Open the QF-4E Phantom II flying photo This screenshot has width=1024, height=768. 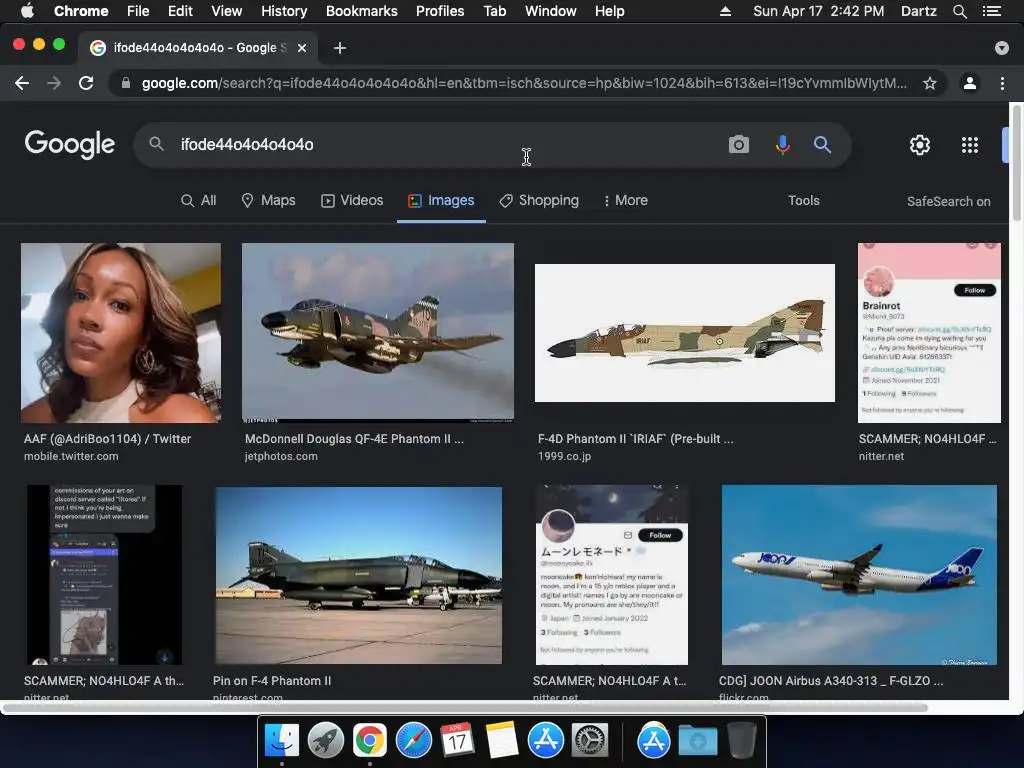[x=377, y=333]
